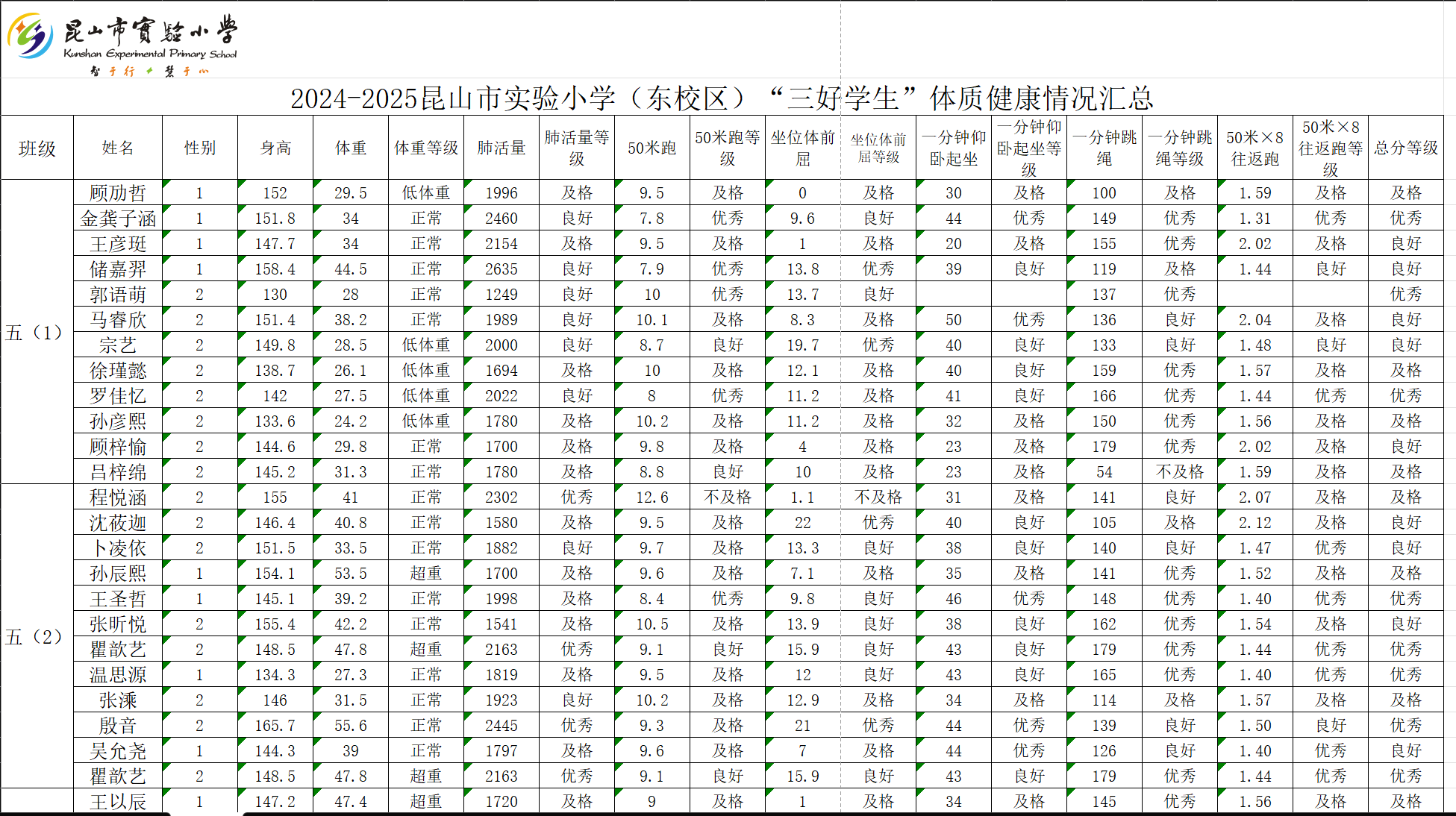Select the name cell 徐瑾懿

118,371
